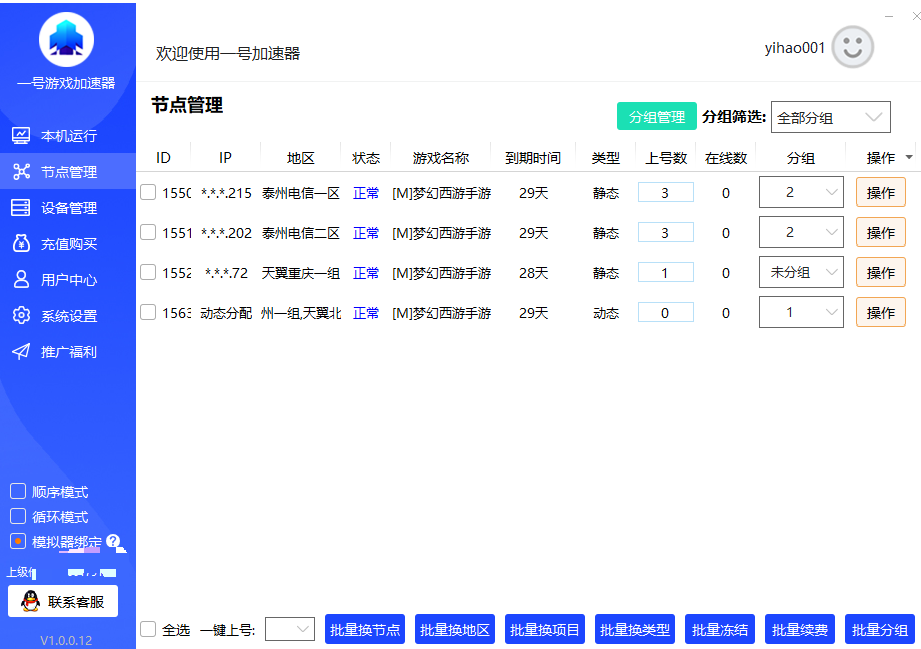Click the green 分组管理 button
The width and height of the screenshot is (921, 649).
coord(656,117)
